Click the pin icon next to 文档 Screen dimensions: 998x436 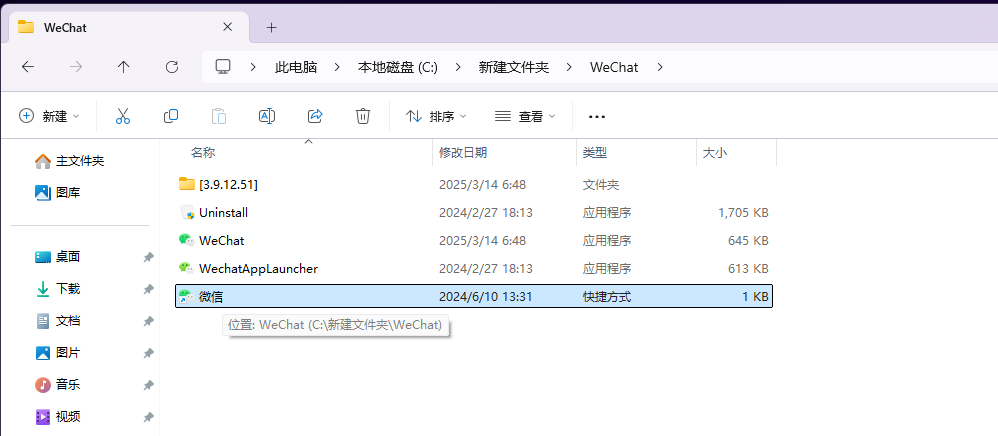click(148, 321)
